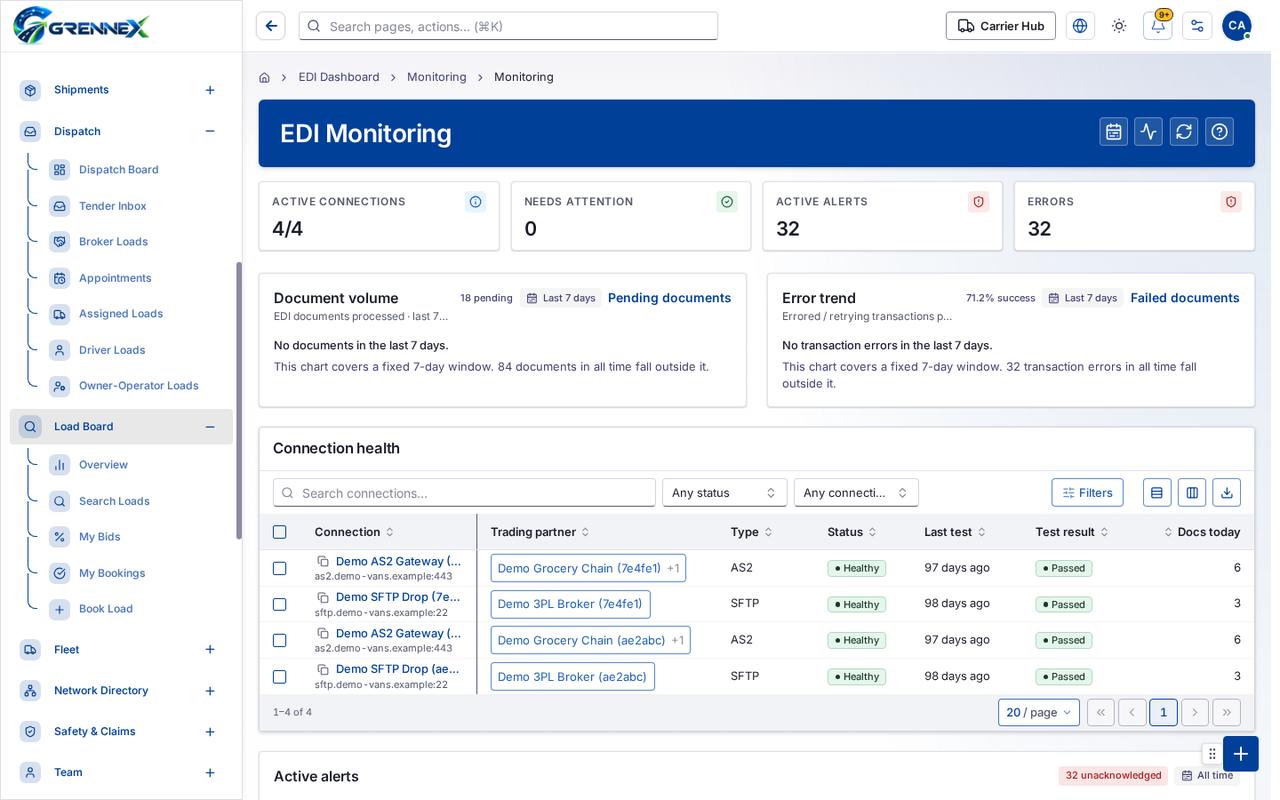
Task: Click the activity pulse icon in header
Action: point(1148,132)
